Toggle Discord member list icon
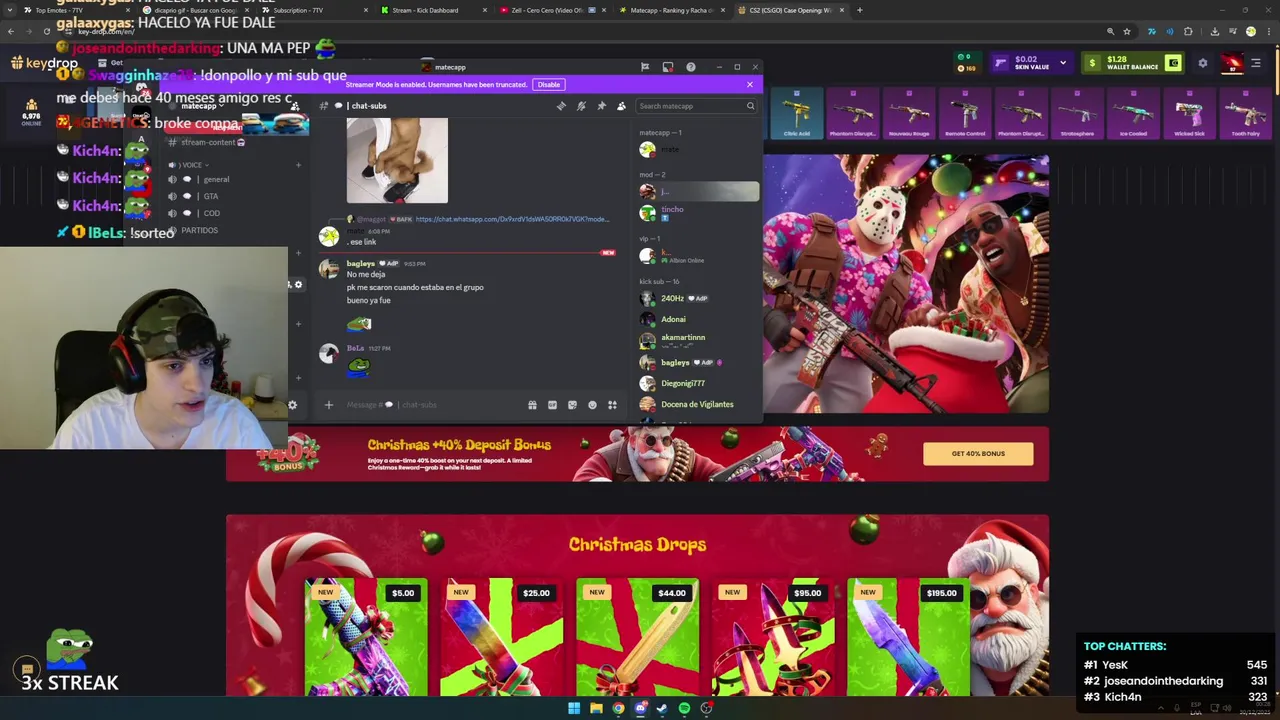 (621, 106)
